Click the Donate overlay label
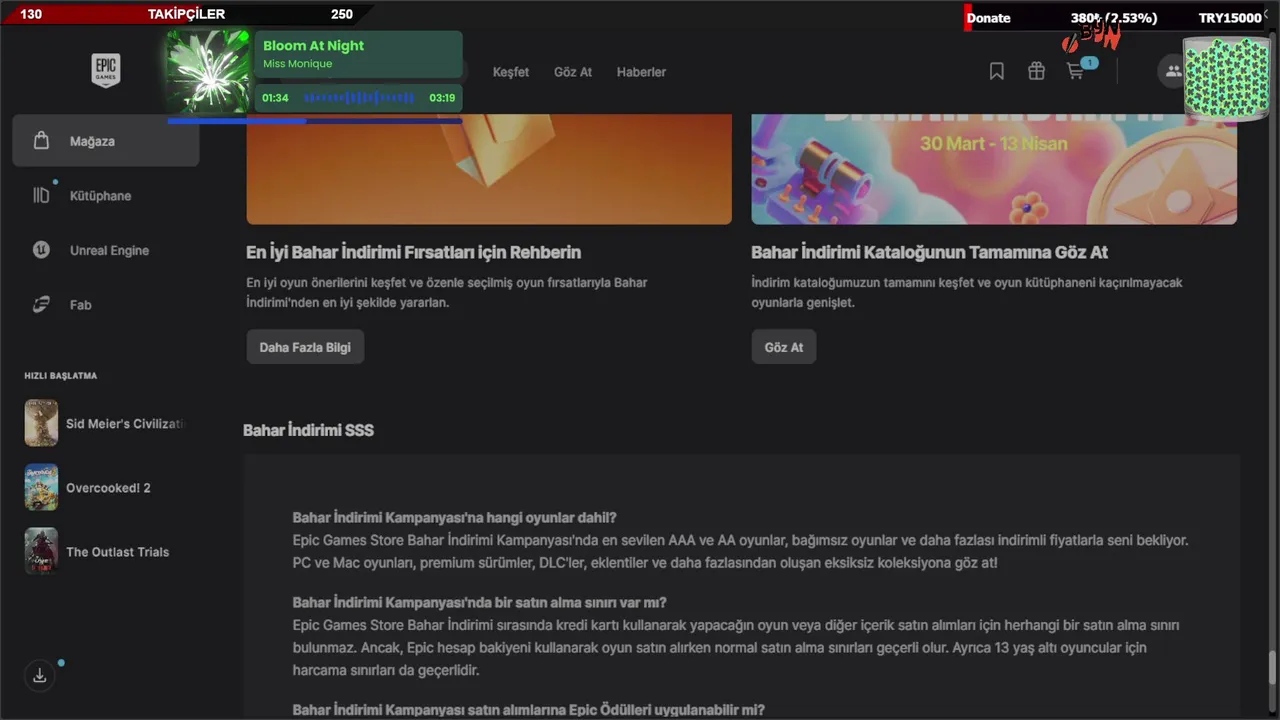 click(x=988, y=18)
